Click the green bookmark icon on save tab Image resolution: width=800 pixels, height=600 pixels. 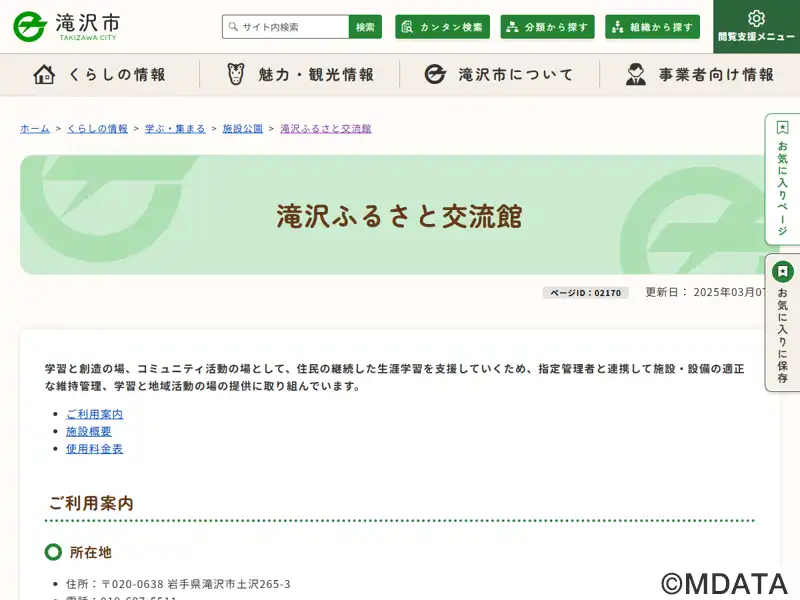click(783, 271)
